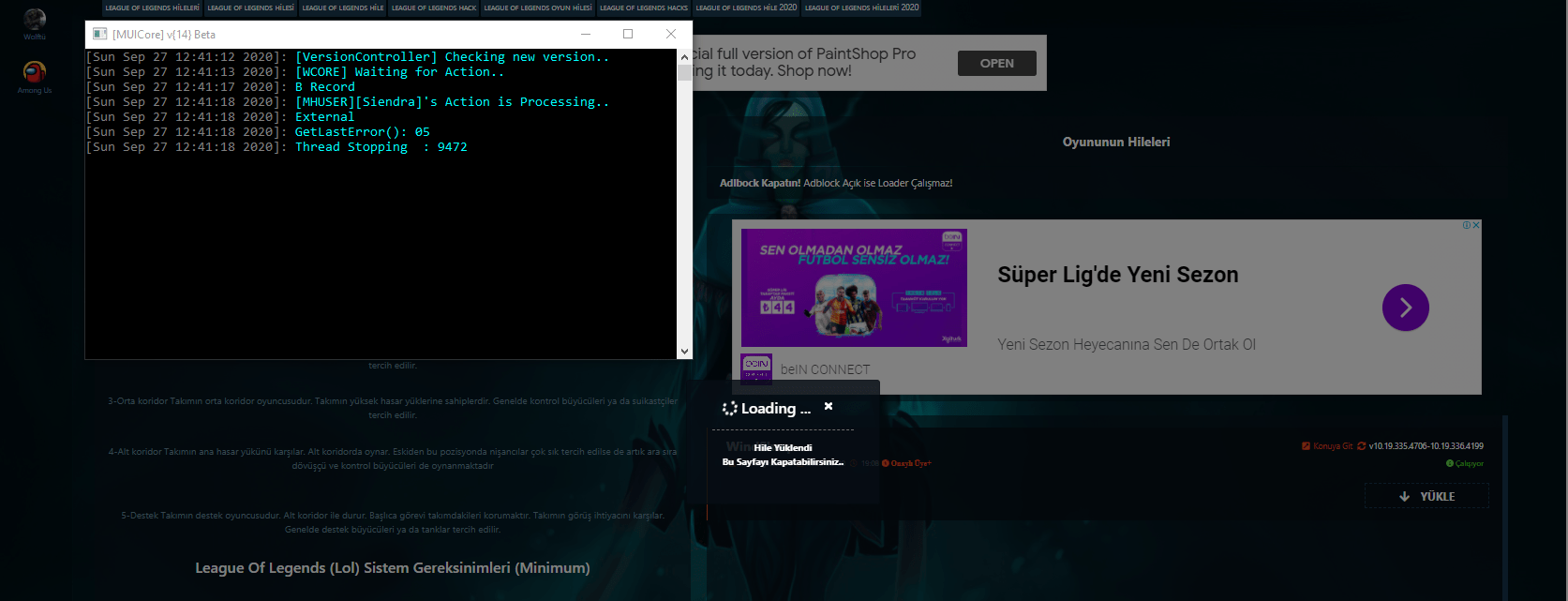Click the Onaylı Üye+ label
The image size is (1568, 601).
(910, 463)
